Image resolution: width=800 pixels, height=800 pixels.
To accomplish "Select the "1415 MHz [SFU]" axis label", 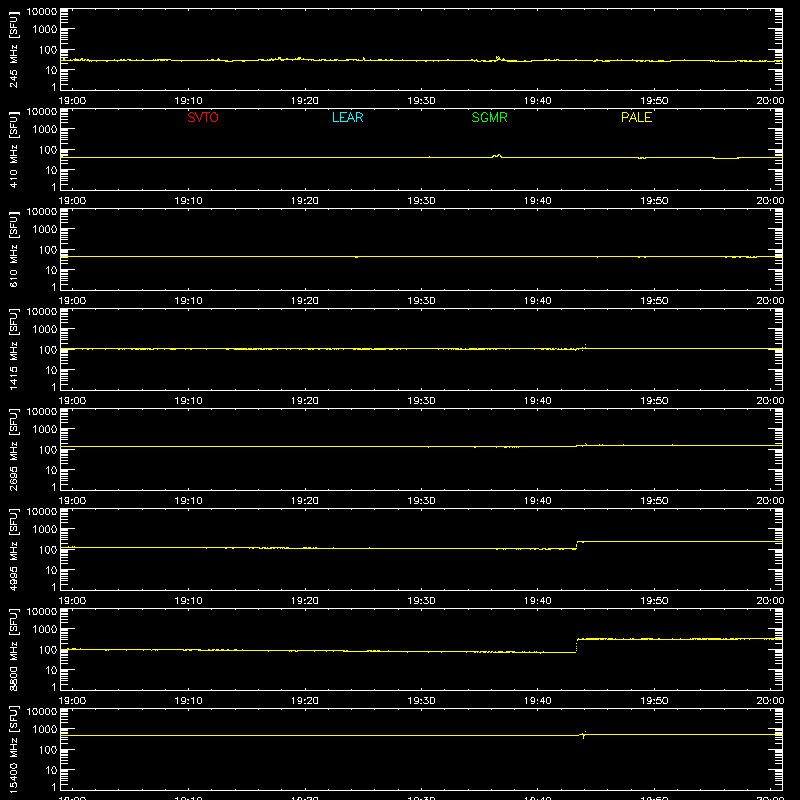I will click(x=14, y=349).
